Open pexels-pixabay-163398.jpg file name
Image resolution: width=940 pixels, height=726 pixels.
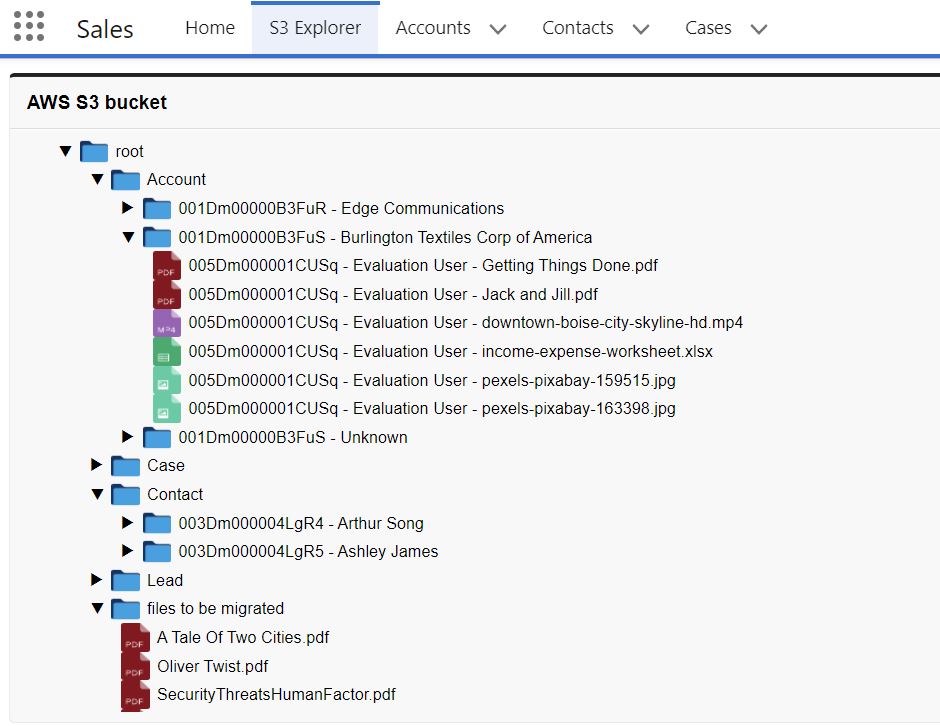click(432, 408)
